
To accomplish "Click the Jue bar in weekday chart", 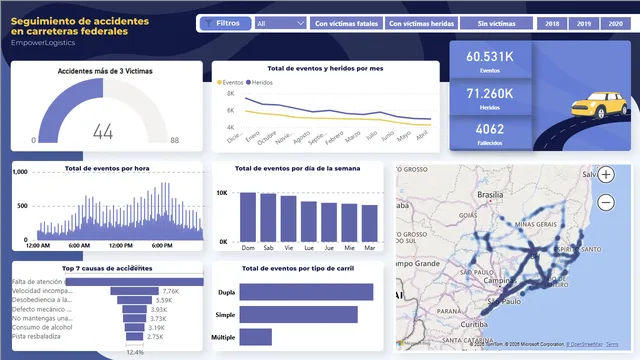I will (329, 222).
